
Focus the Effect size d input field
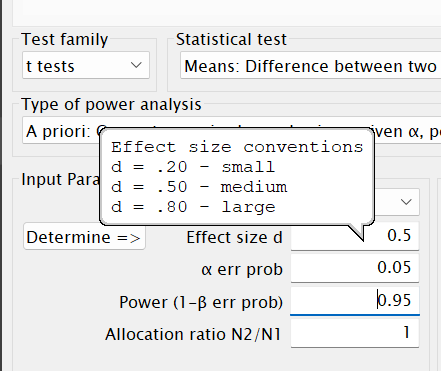355,236
